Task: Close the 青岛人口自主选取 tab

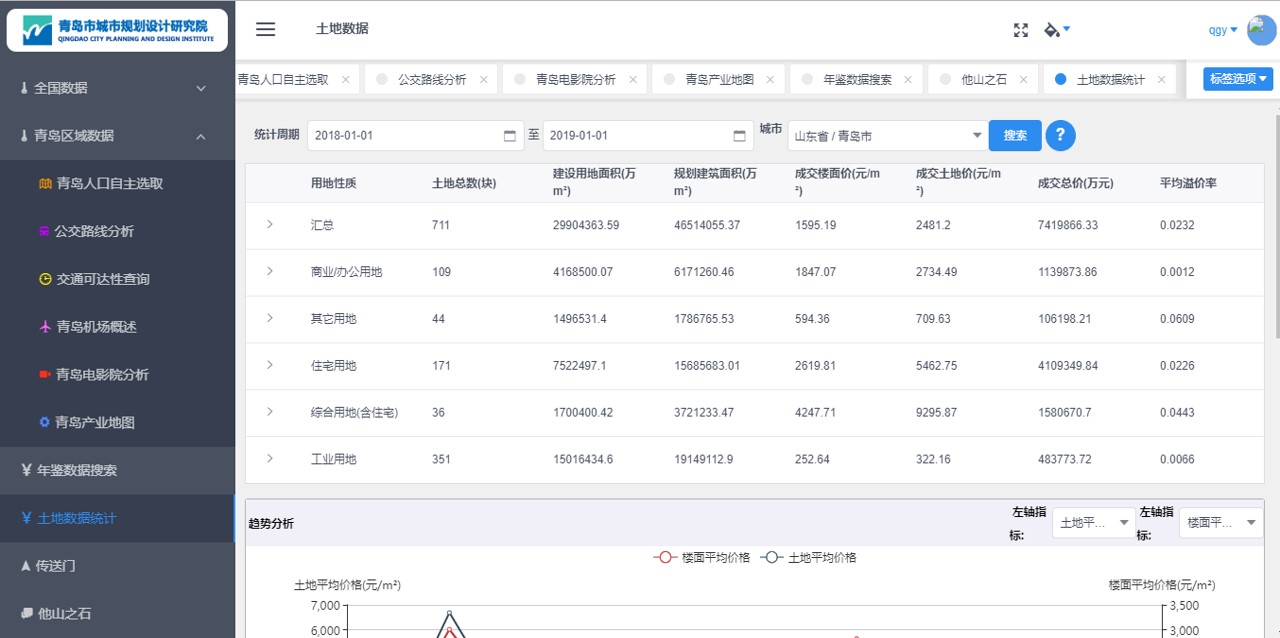Action: (345, 79)
